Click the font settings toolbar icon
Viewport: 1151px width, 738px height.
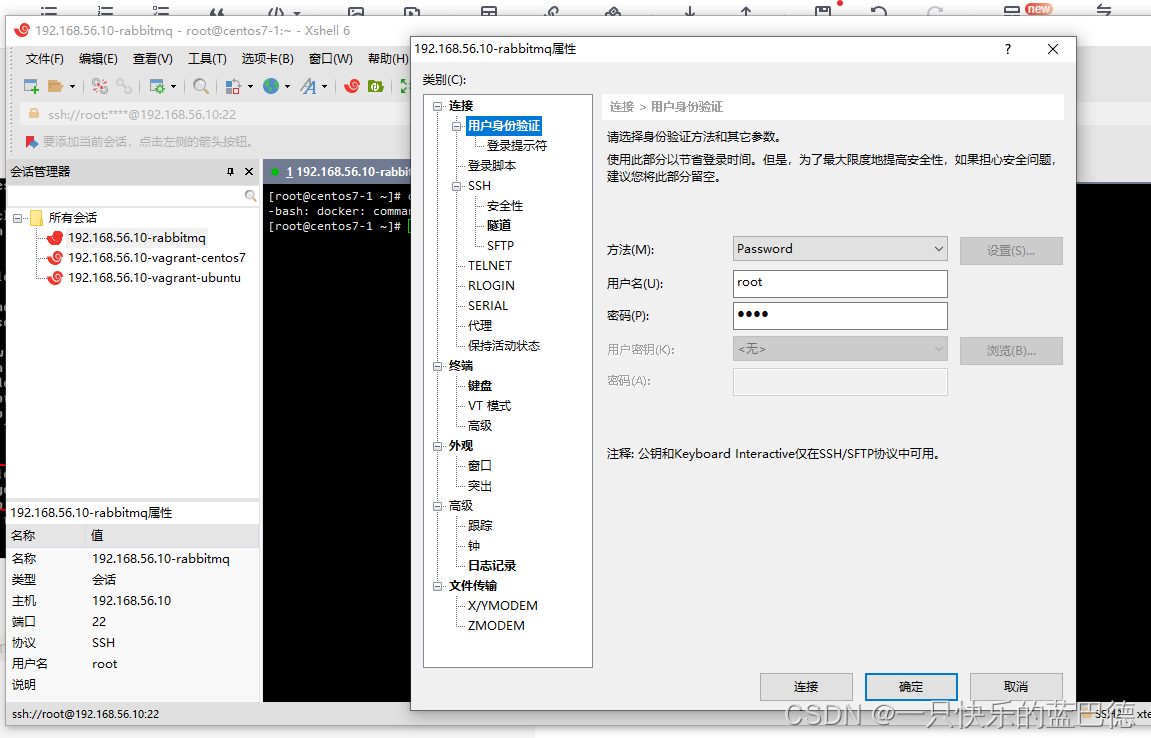(x=309, y=86)
